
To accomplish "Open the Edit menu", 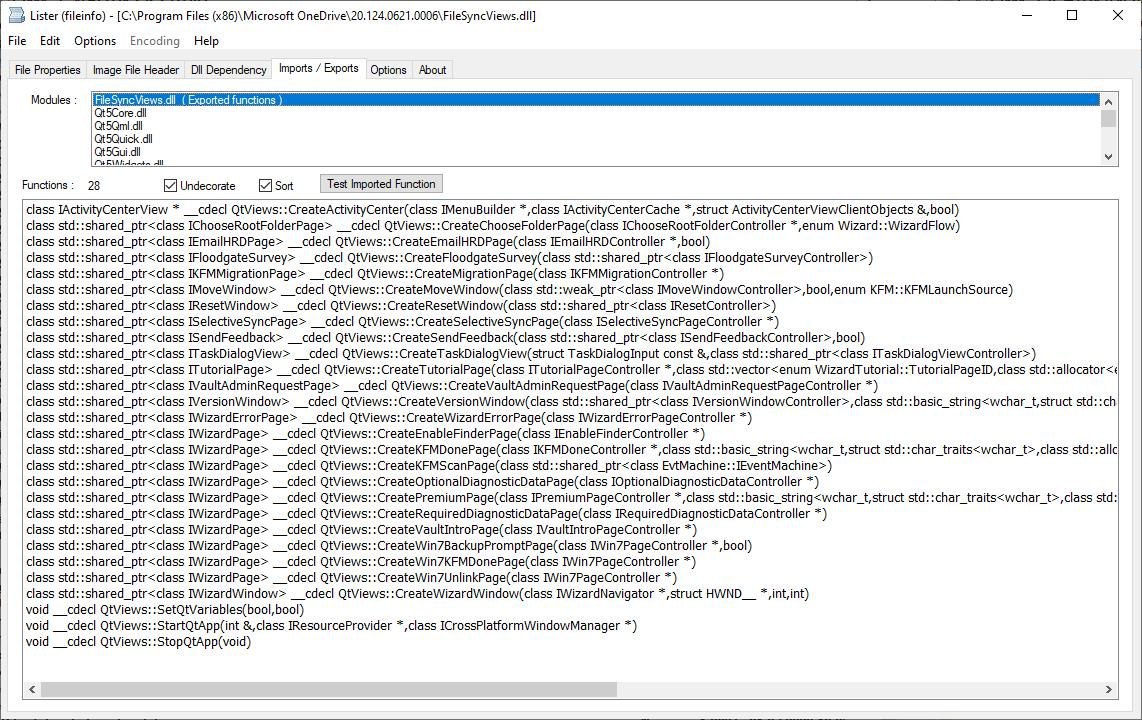I will 50,41.
